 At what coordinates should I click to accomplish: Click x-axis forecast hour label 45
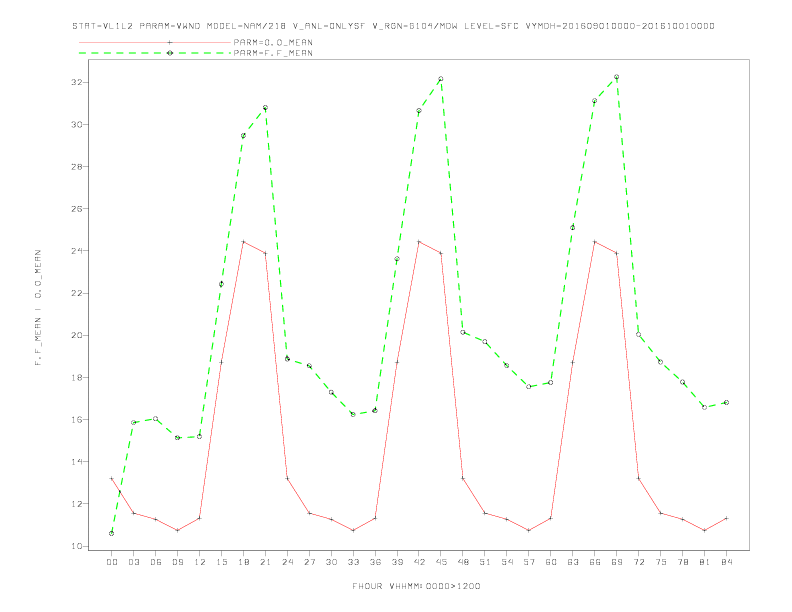point(441,562)
